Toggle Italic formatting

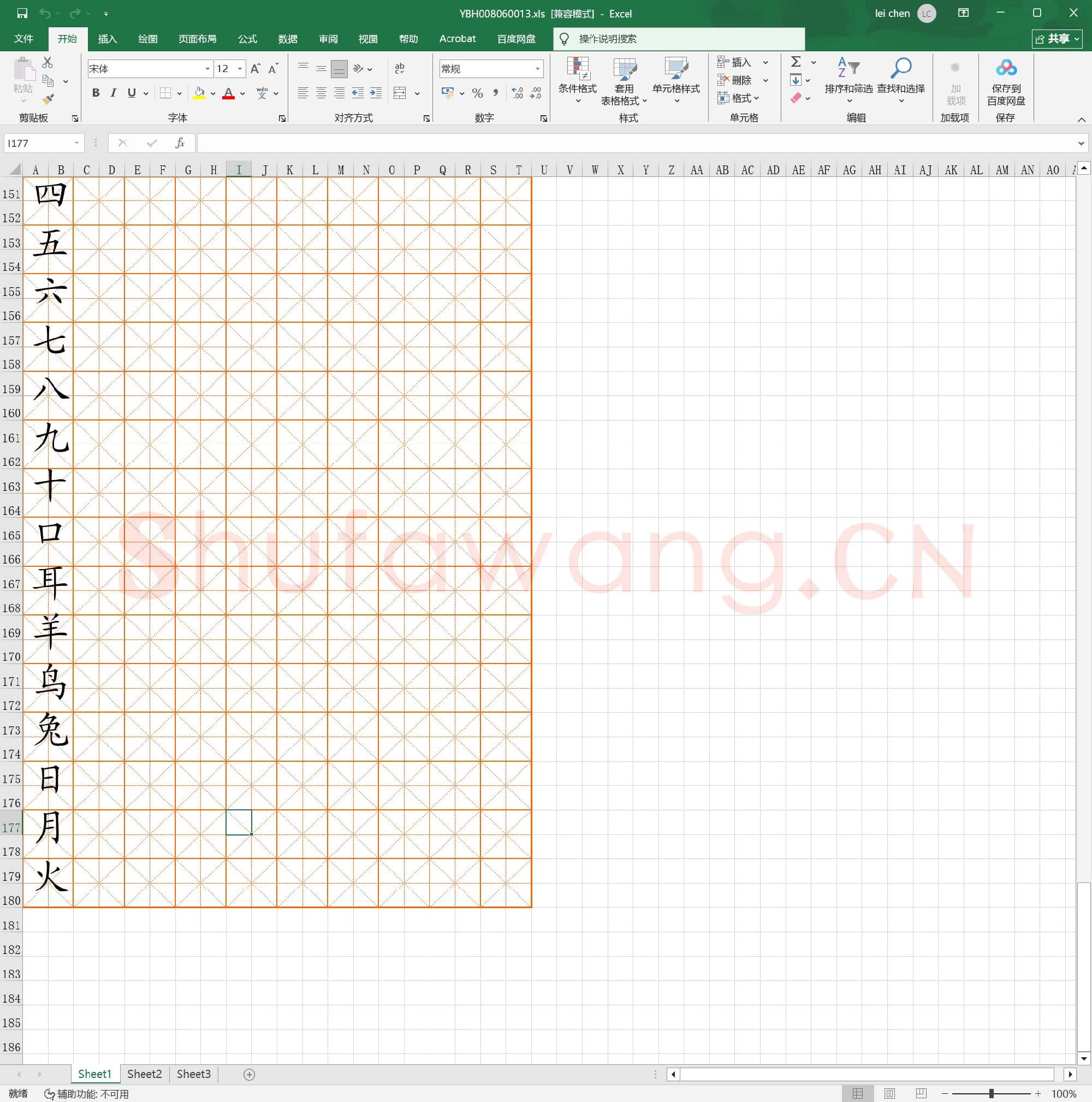114,93
